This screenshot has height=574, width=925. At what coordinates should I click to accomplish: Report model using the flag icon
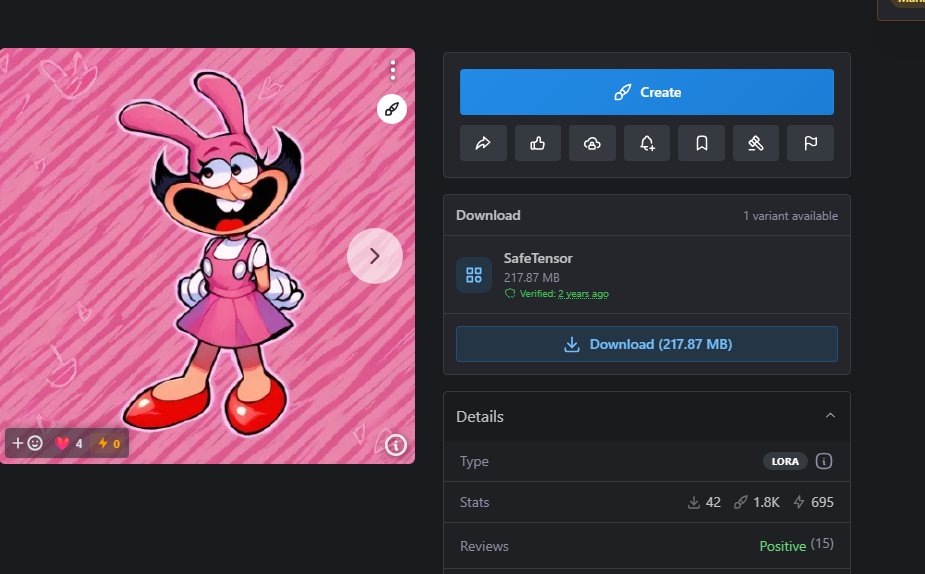tap(811, 143)
